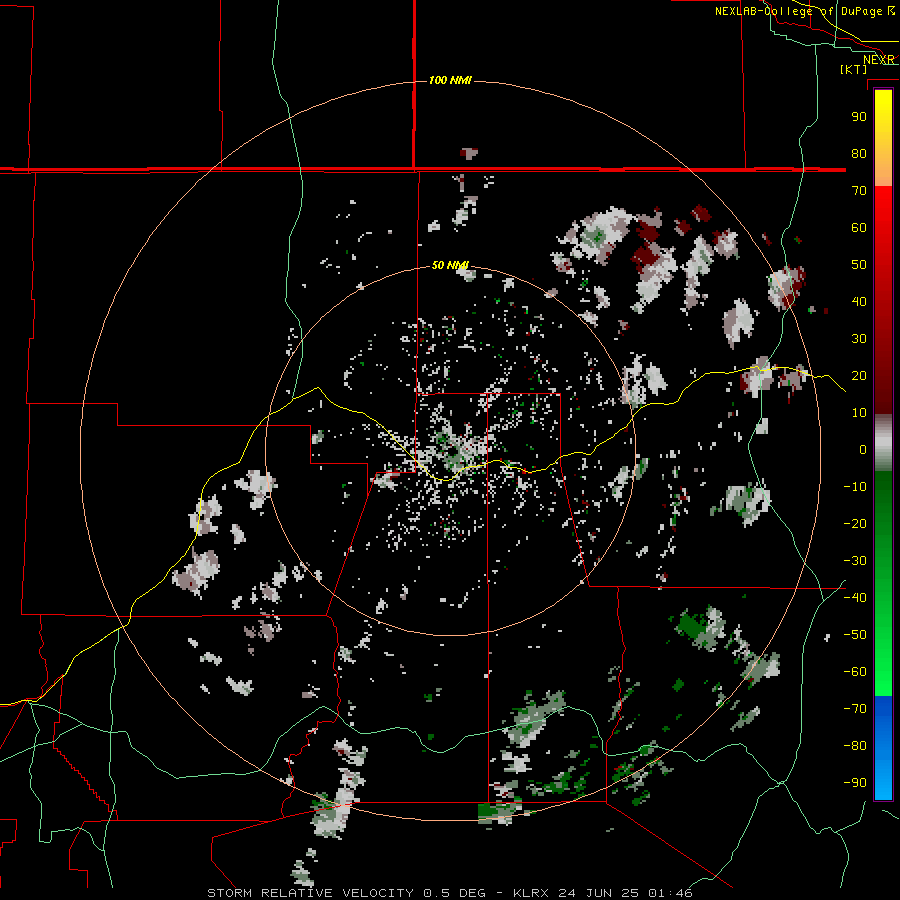The image size is (900, 900).
Task: Click the 30 value on the velocity scale
Action: point(859,339)
